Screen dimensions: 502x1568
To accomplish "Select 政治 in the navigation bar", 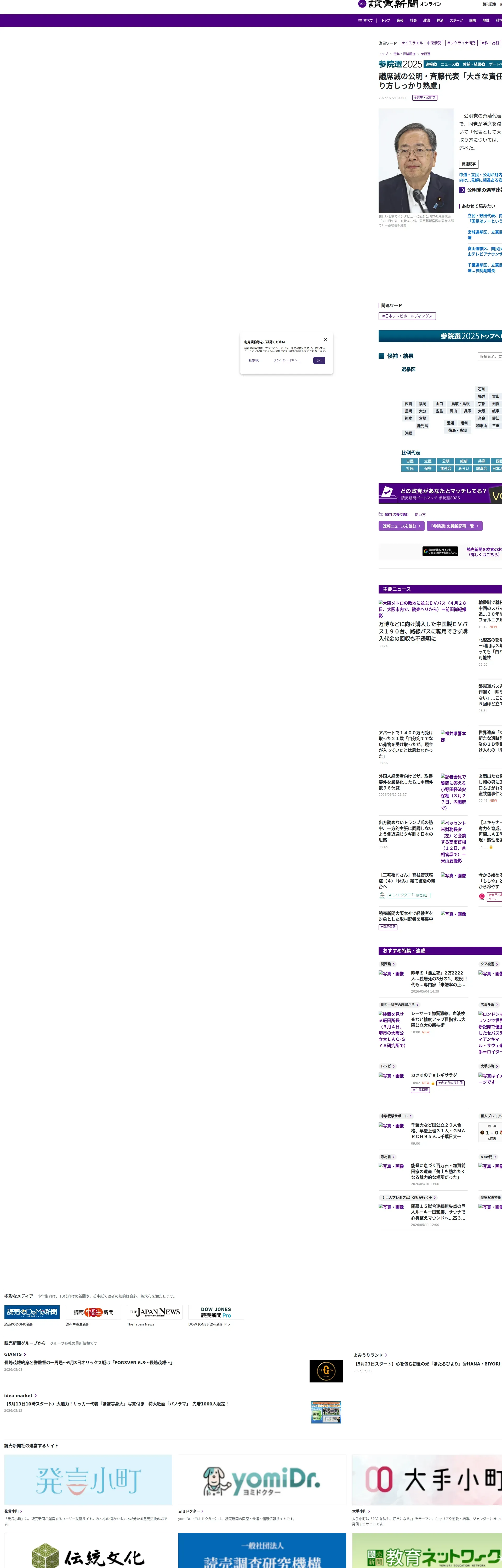I will pos(426,21).
